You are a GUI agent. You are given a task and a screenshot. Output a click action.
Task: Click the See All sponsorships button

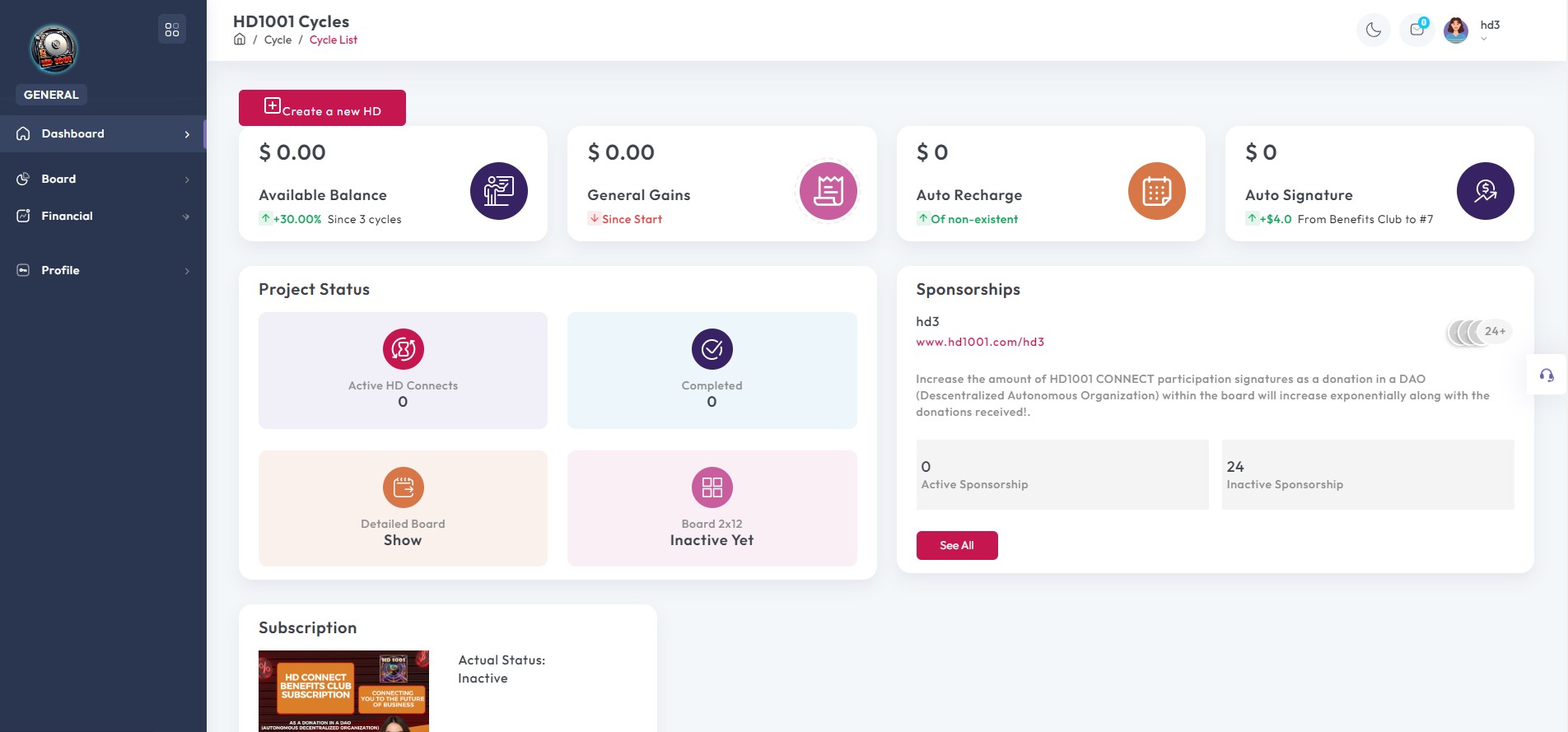(956, 545)
